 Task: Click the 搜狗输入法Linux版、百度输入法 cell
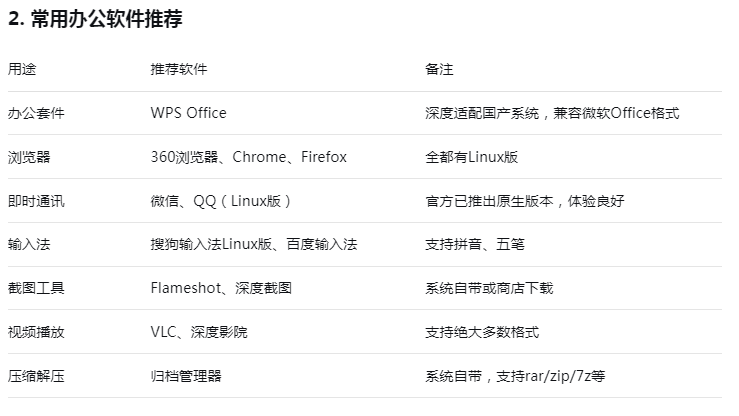pos(254,245)
